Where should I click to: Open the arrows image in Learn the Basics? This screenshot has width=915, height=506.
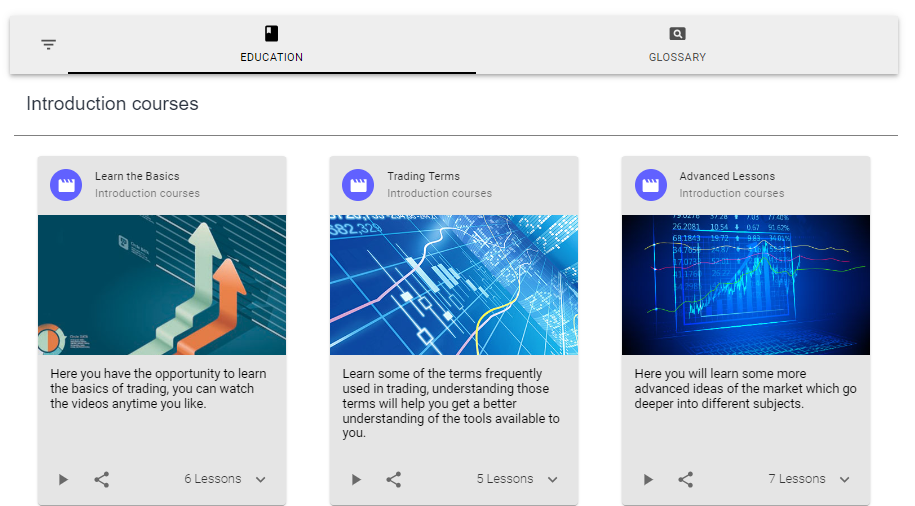(162, 285)
